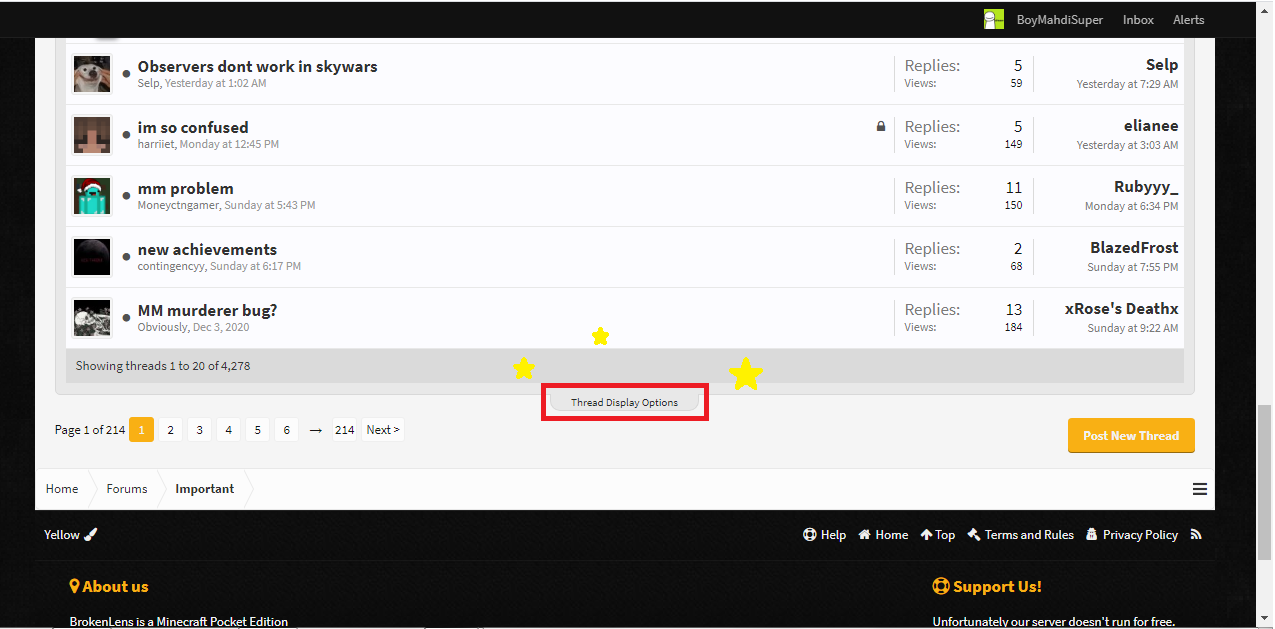Open the Inbox menu in top bar
1275x629 pixels.
(1138, 19)
